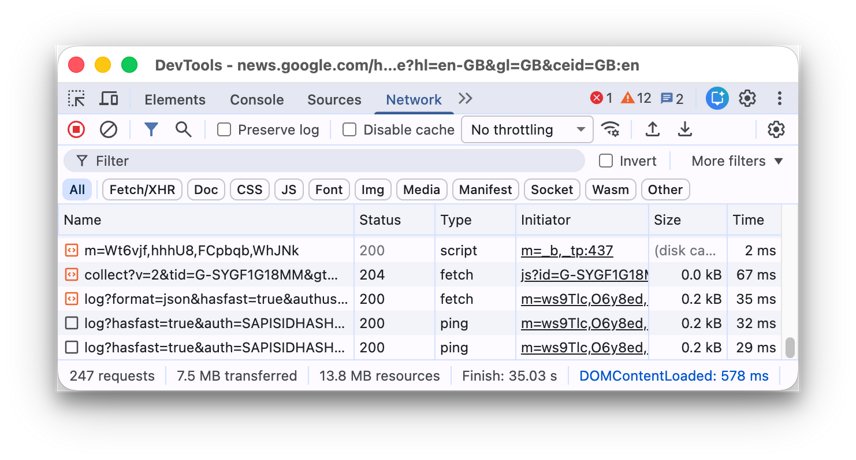This screenshot has height=460, width=856.
Task: Tick the Invert checkbox
Action: (x=605, y=160)
